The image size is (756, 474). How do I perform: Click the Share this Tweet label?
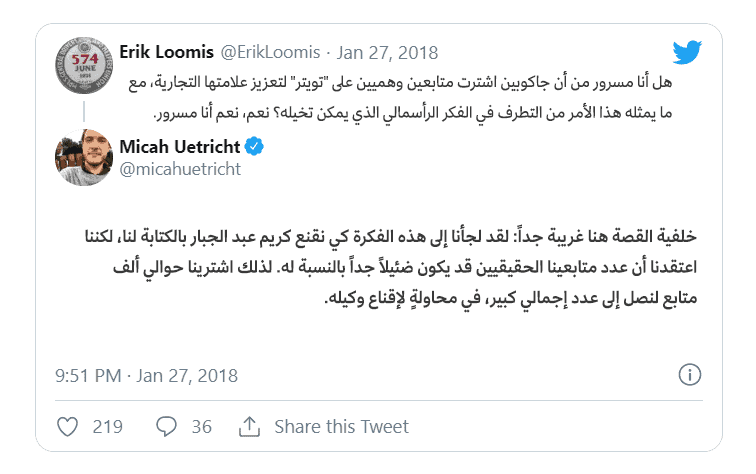click(341, 426)
